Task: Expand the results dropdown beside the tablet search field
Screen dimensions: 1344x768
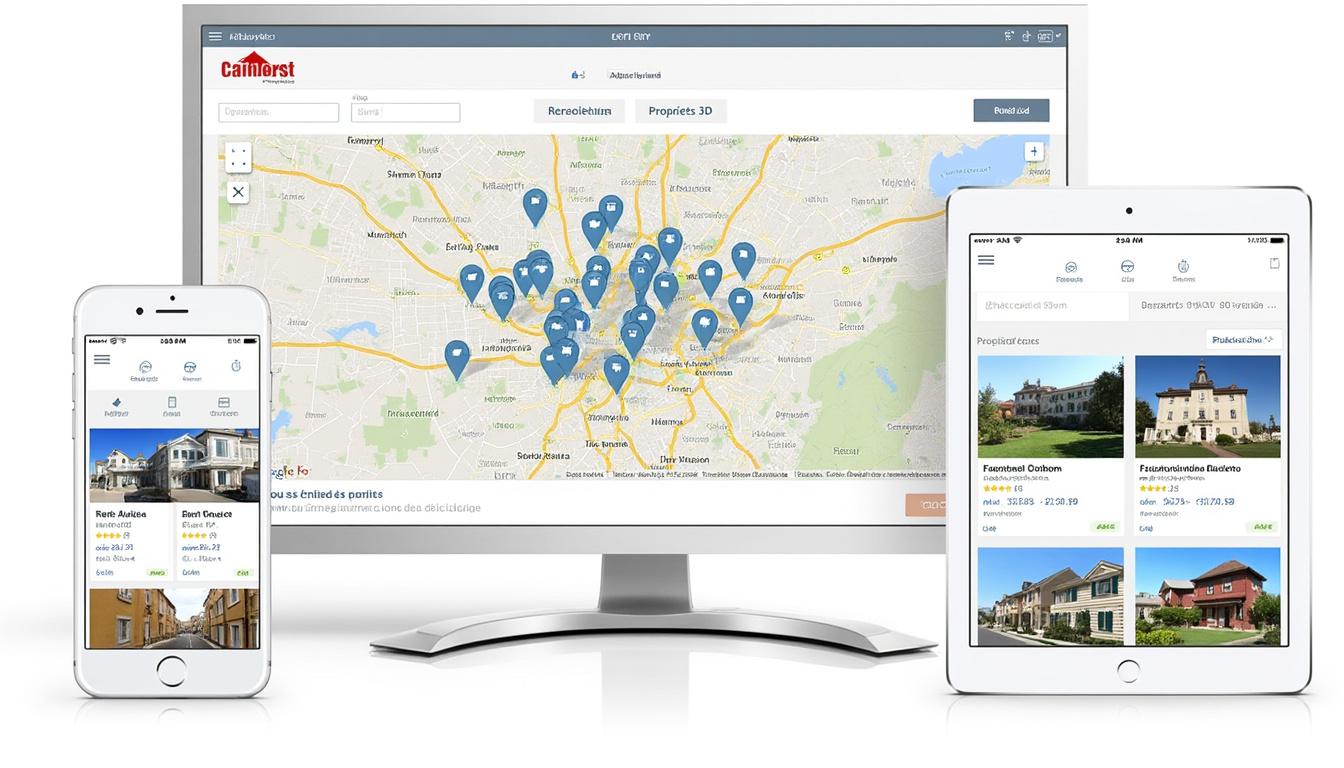Action: pyautogui.click(x=1208, y=306)
